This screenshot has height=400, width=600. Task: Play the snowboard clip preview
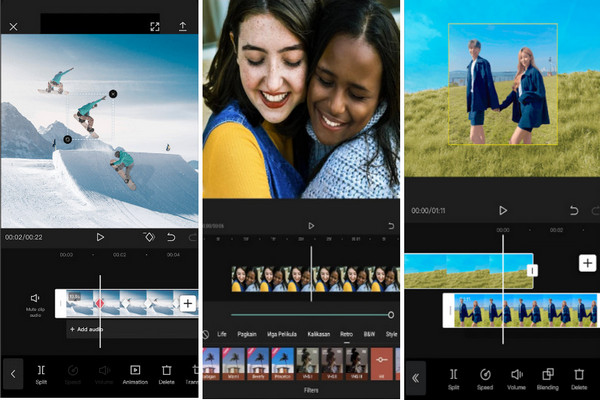tap(100, 237)
